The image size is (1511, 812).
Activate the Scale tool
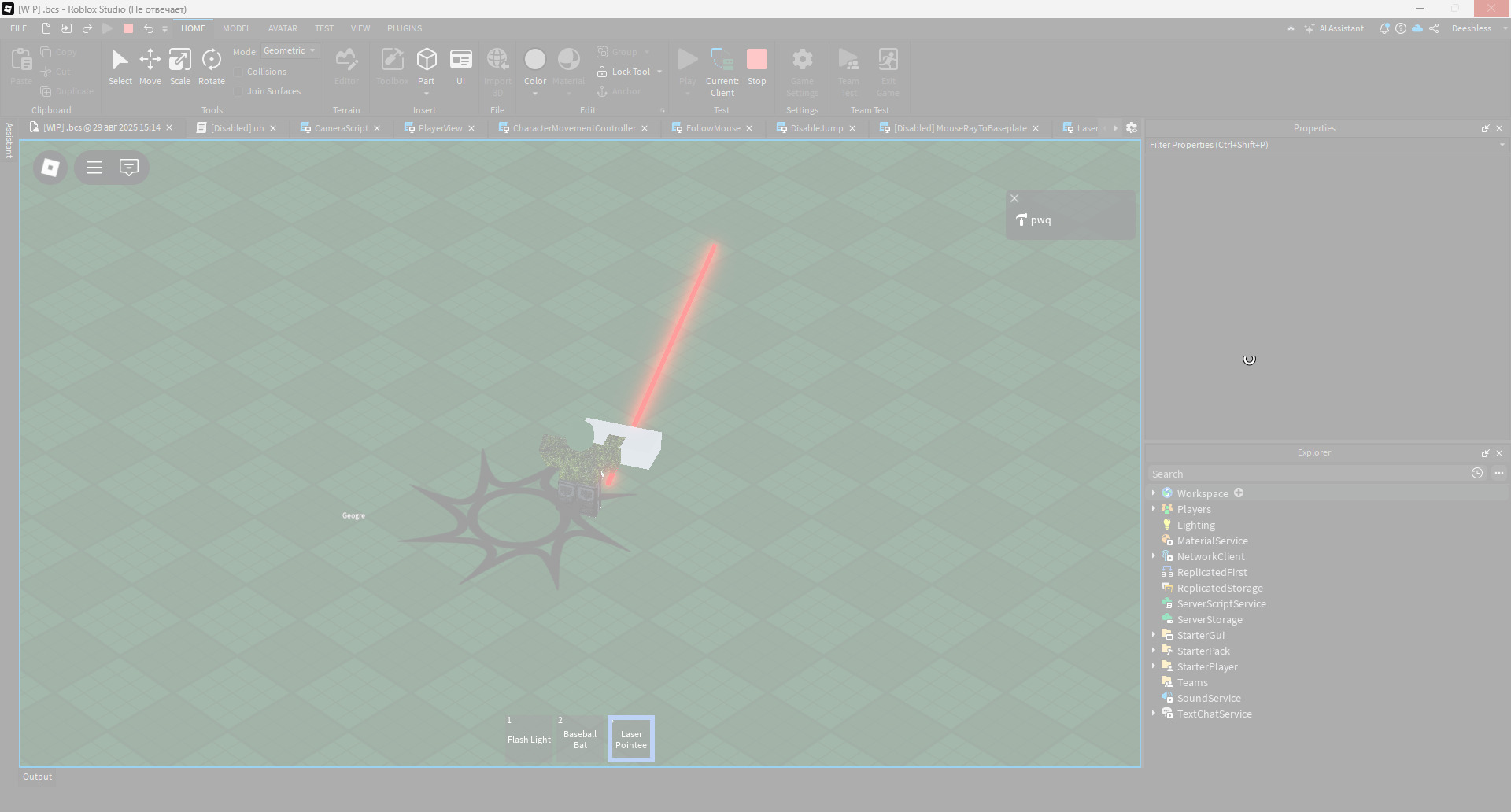[x=180, y=67]
